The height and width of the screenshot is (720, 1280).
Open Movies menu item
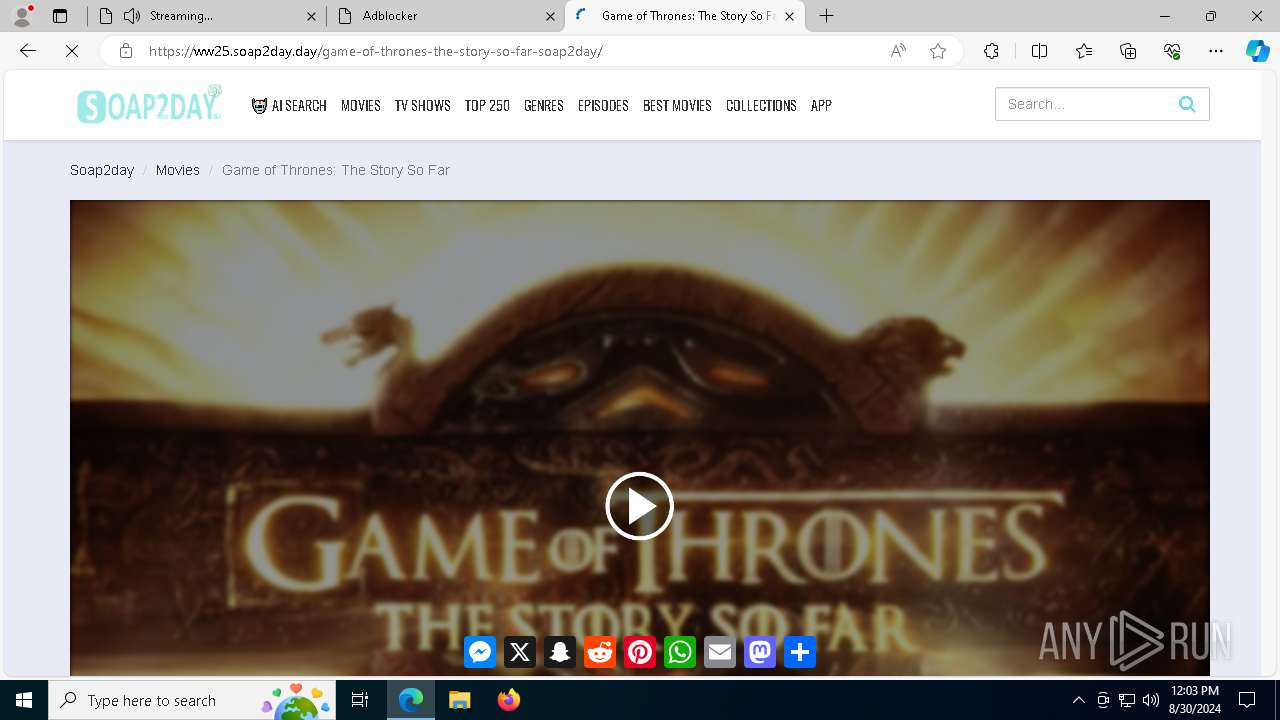click(361, 105)
